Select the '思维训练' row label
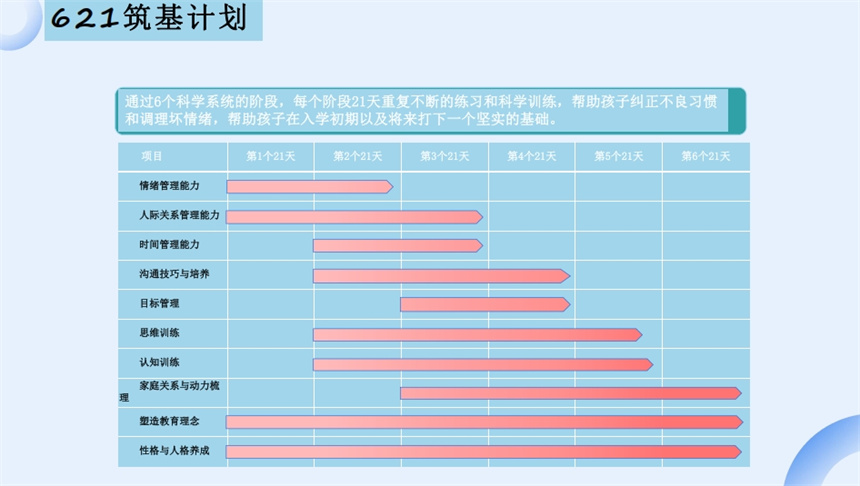 (x=159, y=332)
